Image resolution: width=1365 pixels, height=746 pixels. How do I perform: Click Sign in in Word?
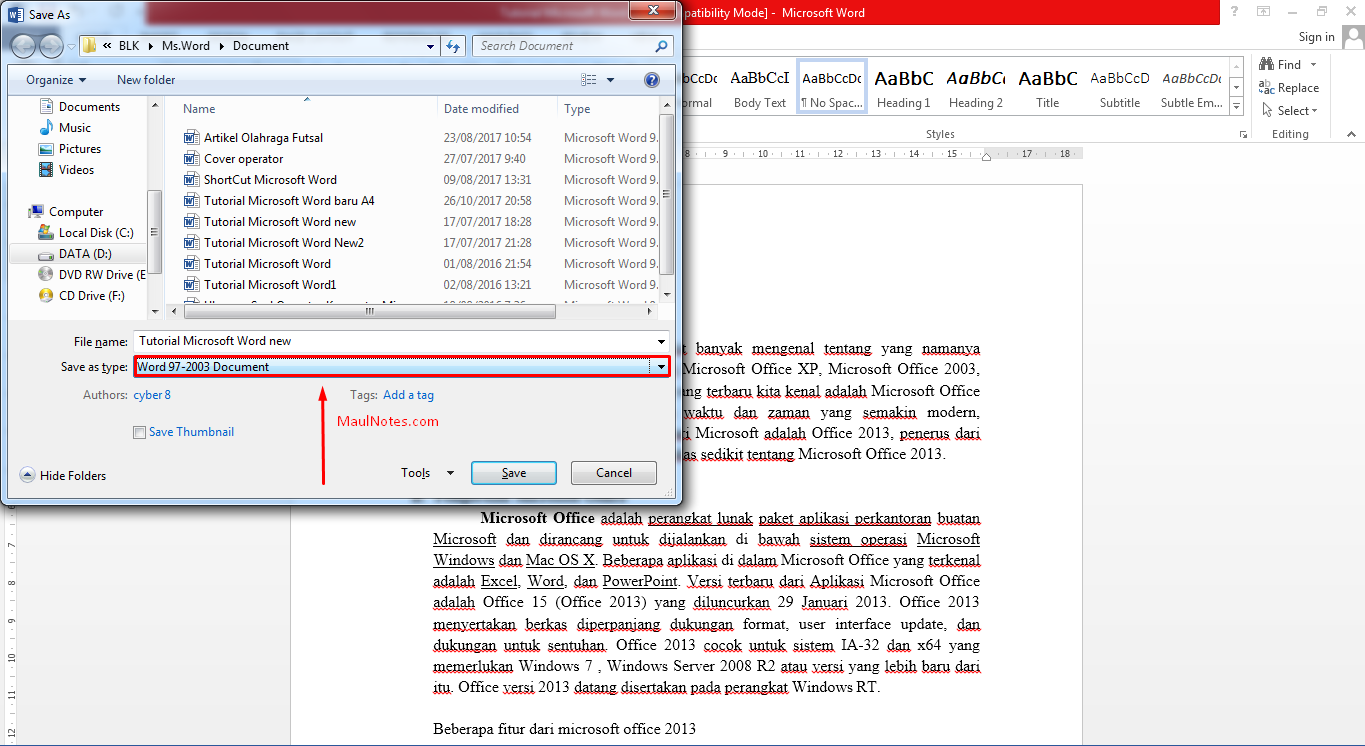coord(1316,37)
